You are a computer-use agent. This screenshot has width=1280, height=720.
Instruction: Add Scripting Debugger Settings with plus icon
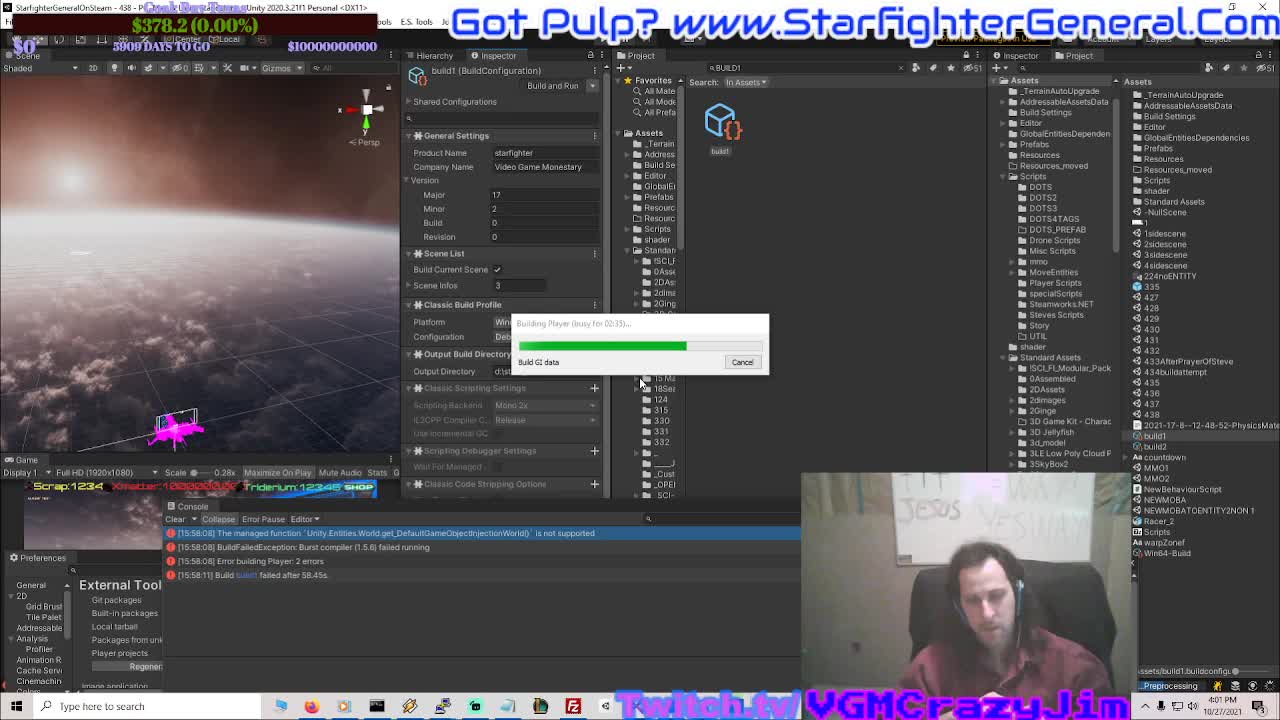click(x=594, y=451)
